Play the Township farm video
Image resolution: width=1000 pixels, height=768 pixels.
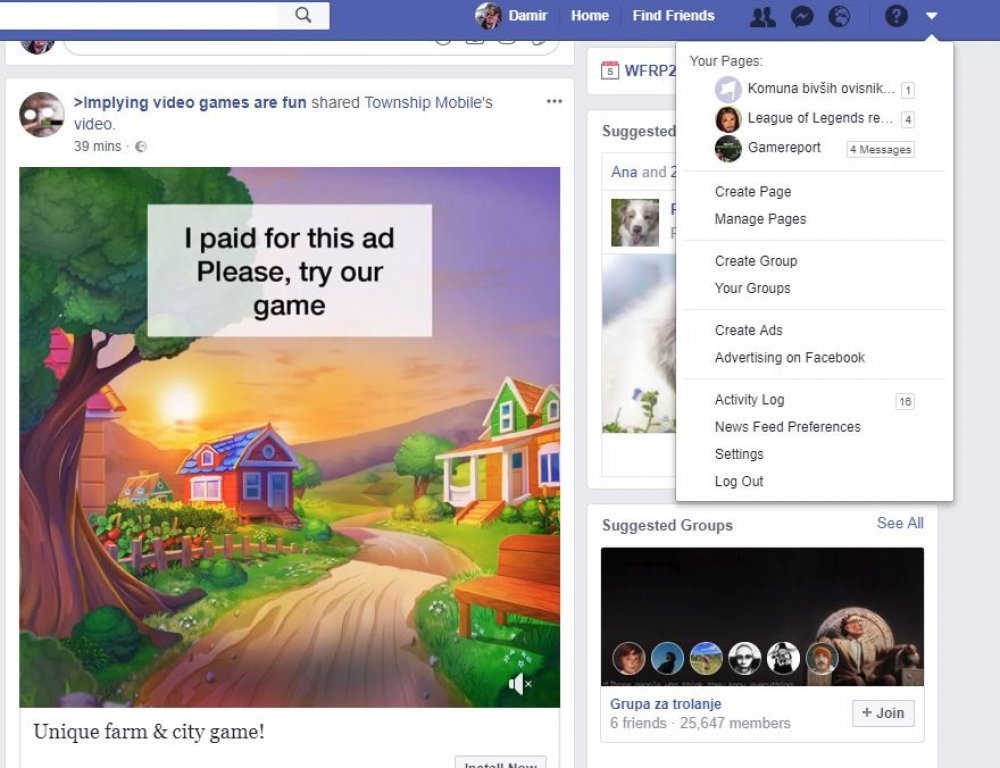(x=290, y=437)
